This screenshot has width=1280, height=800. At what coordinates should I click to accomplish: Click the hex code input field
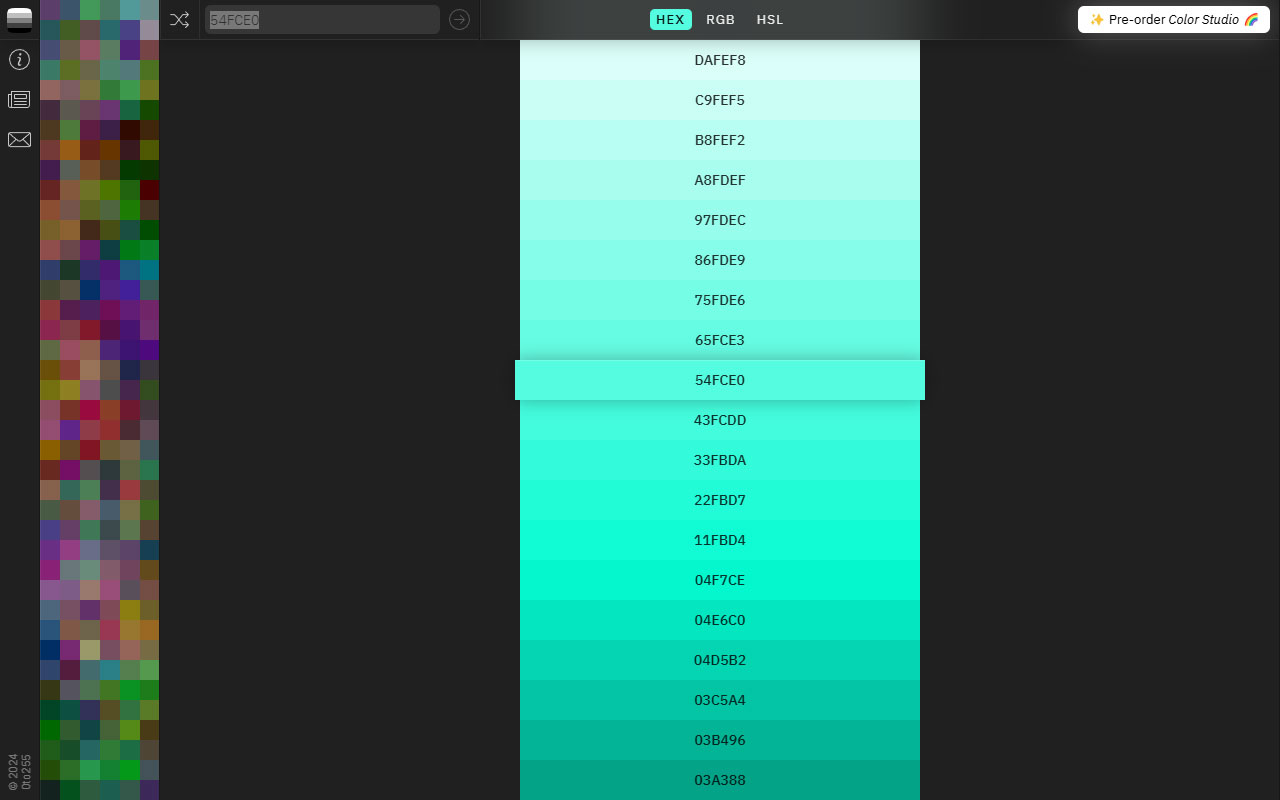tap(322, 19)
